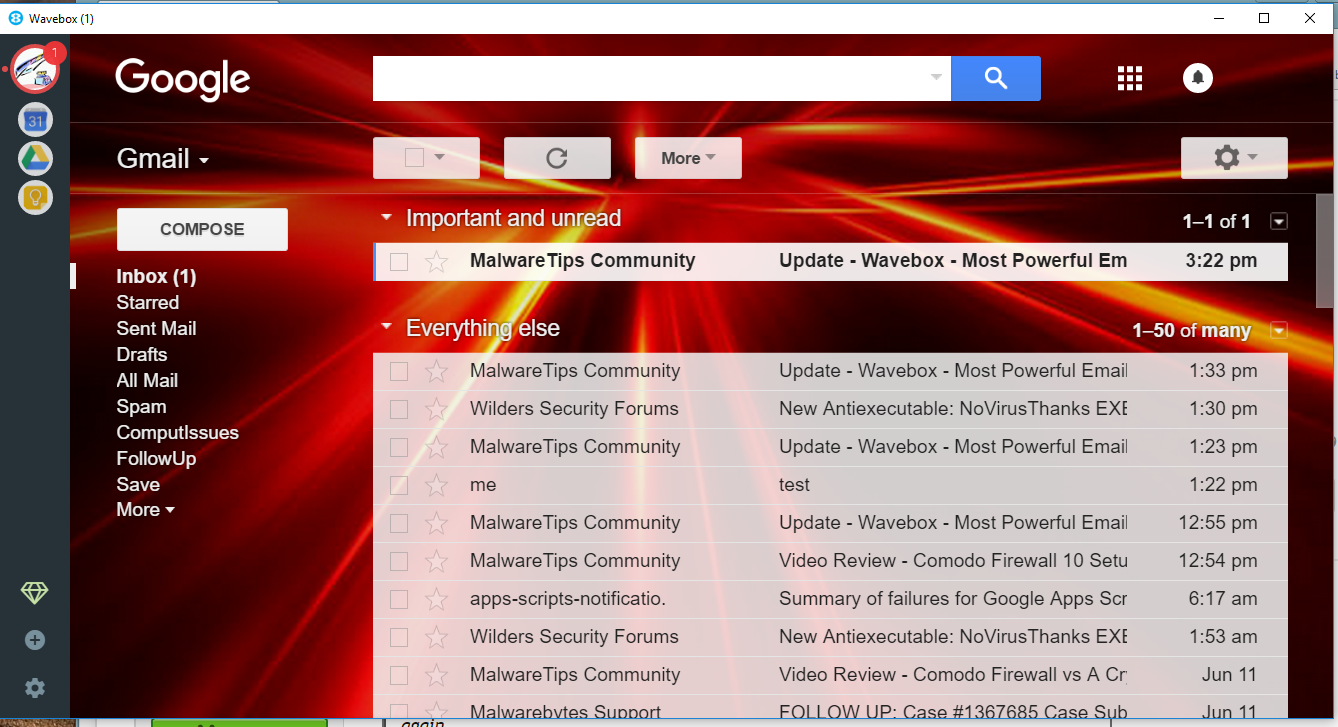
Task: Open the Gmail product switcher dropdown
Action: tap(163, 159)
